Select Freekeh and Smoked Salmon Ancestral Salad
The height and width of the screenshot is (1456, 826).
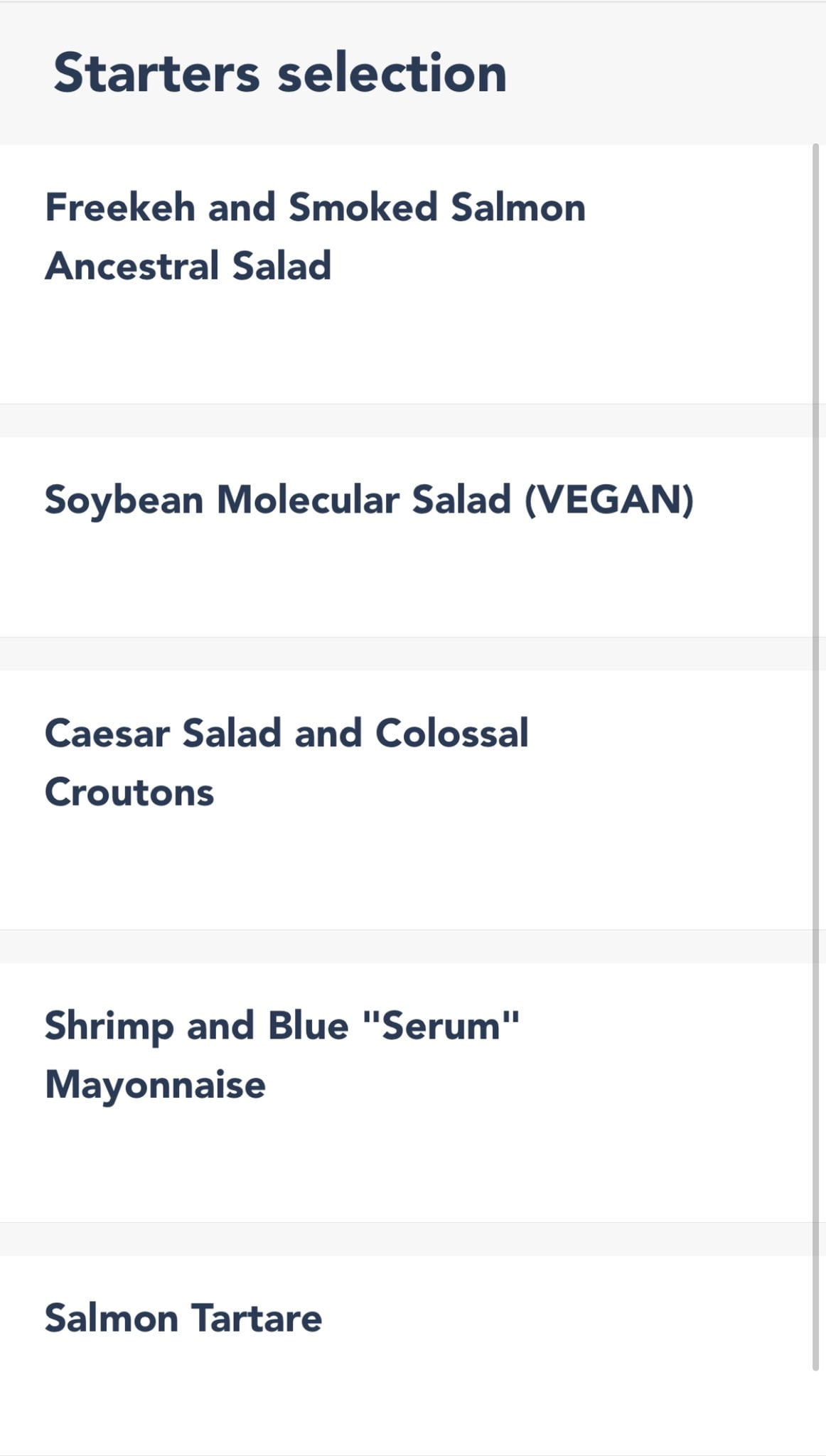[314, 236]
